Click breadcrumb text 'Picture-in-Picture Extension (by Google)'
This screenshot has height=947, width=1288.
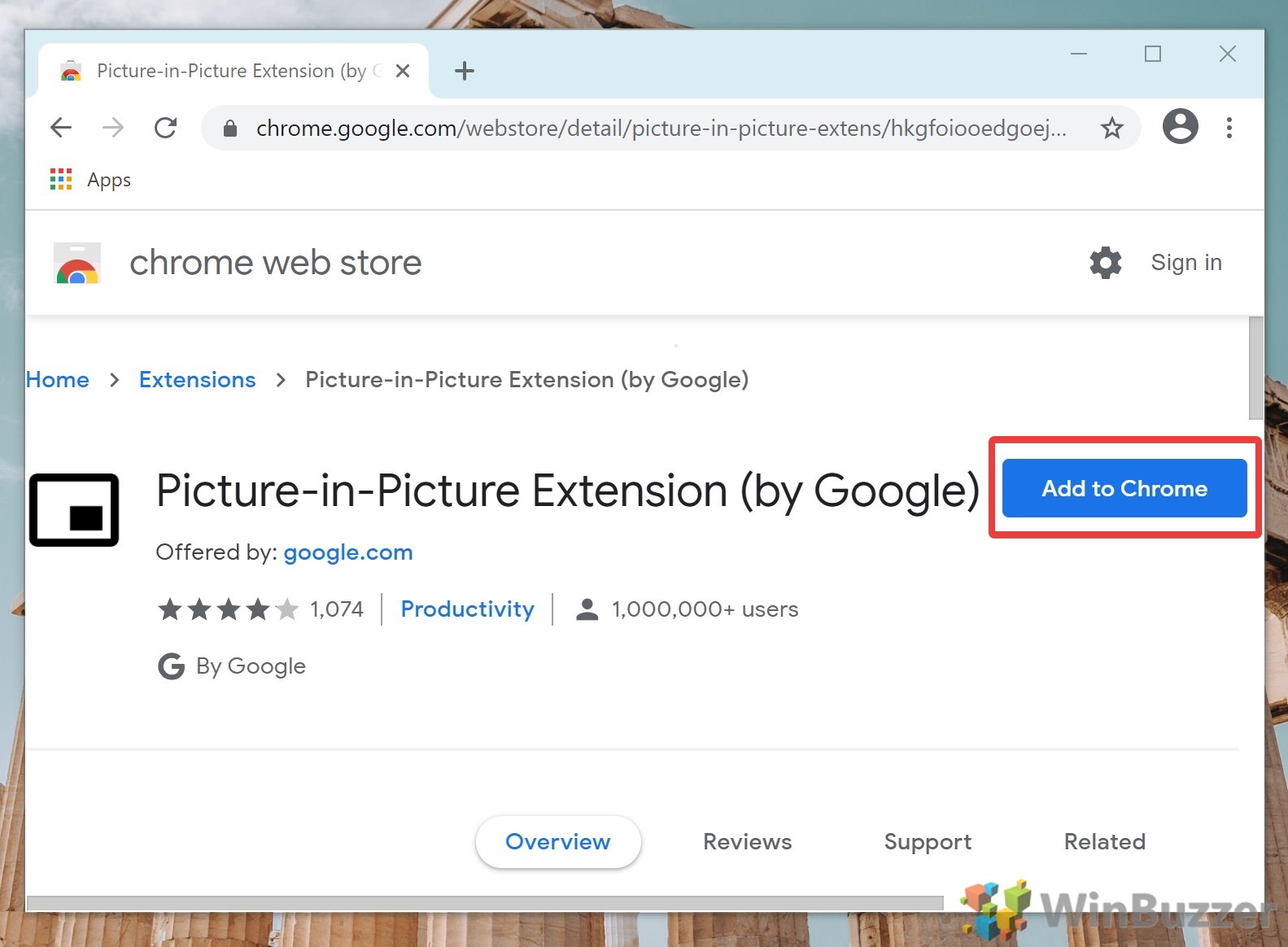(527, 380)
